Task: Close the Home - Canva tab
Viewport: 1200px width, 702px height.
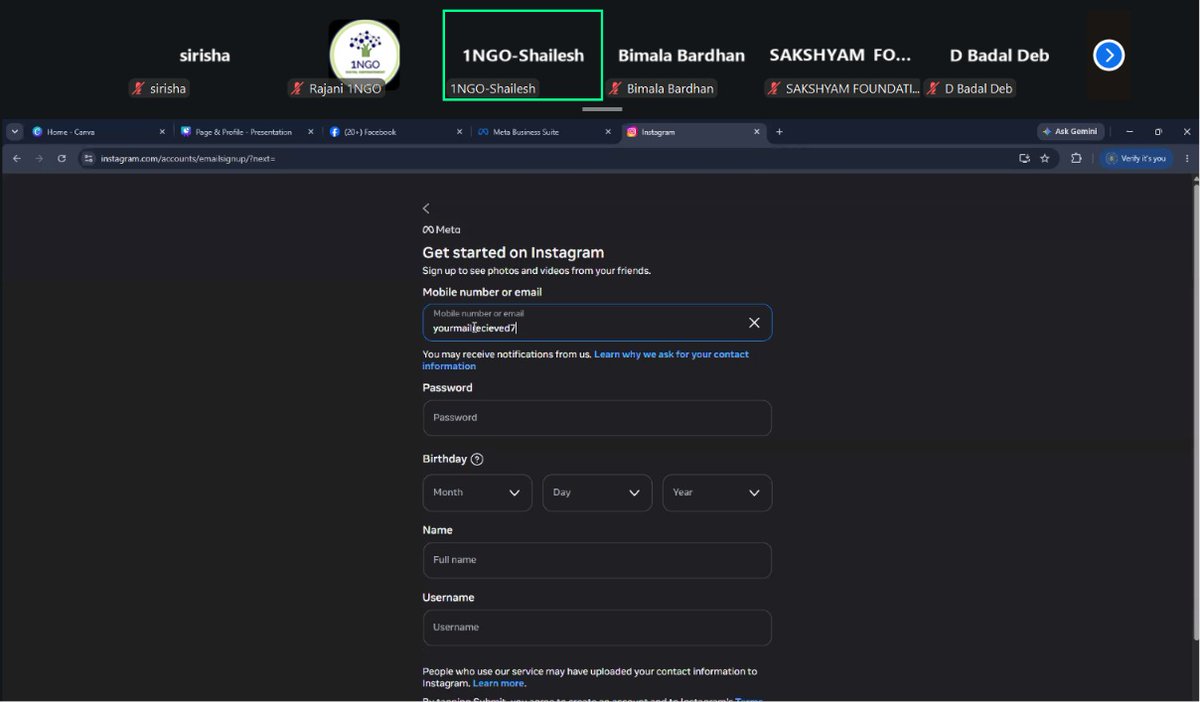Action: [162, 131]
